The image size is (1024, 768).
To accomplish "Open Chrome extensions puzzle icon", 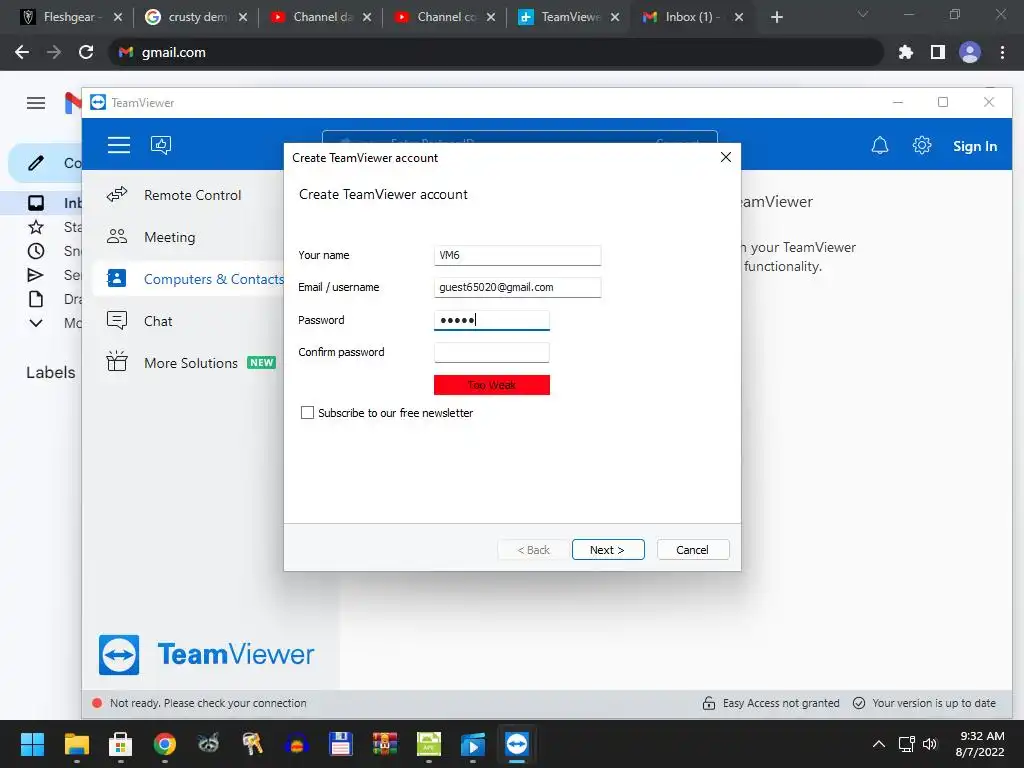I will (x=905, y=52).
